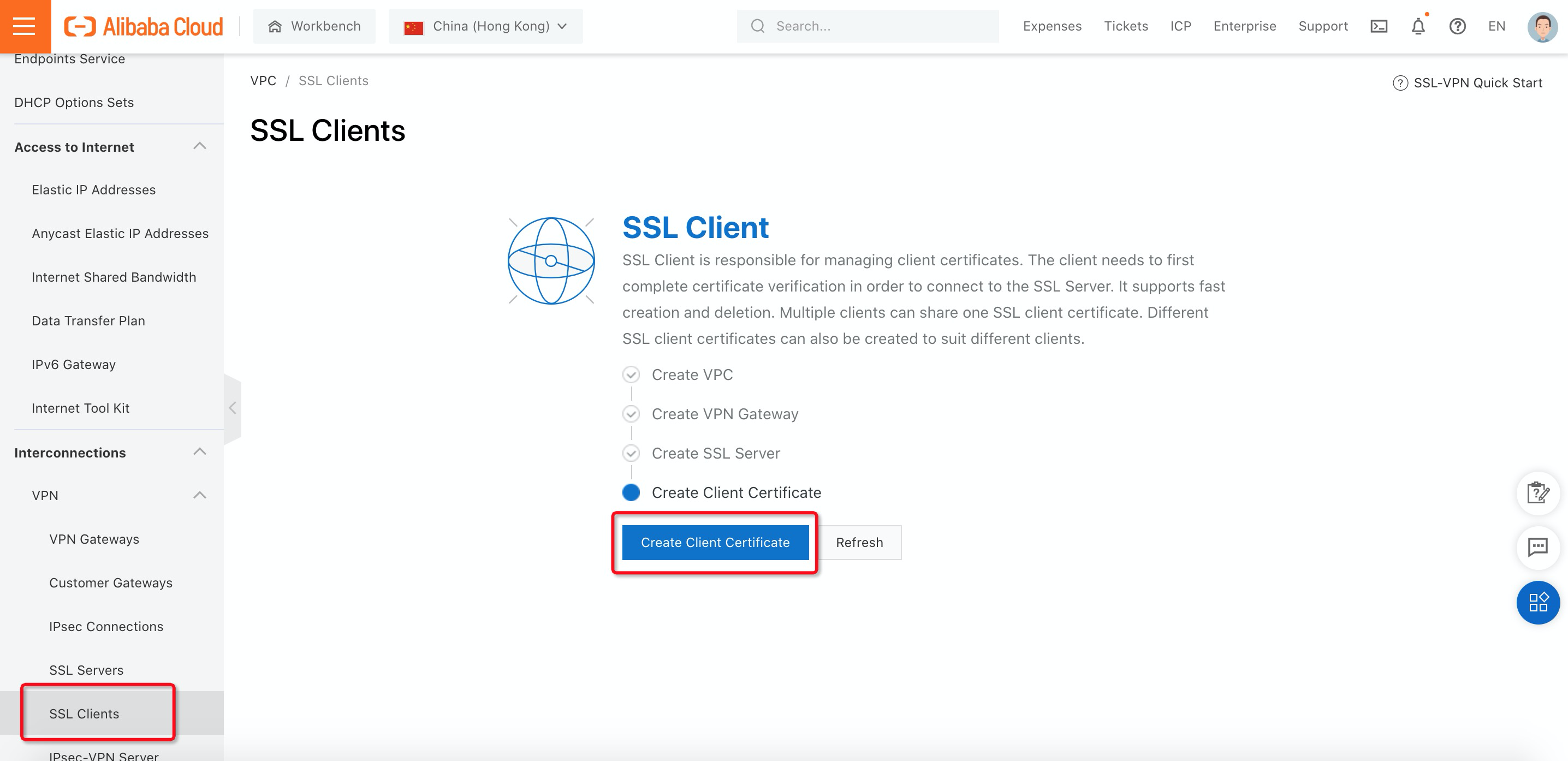The width and height of the screenshot is (1568, 761).
Task: Open SSL Servers in sidebar
Action: pos(86,670)
